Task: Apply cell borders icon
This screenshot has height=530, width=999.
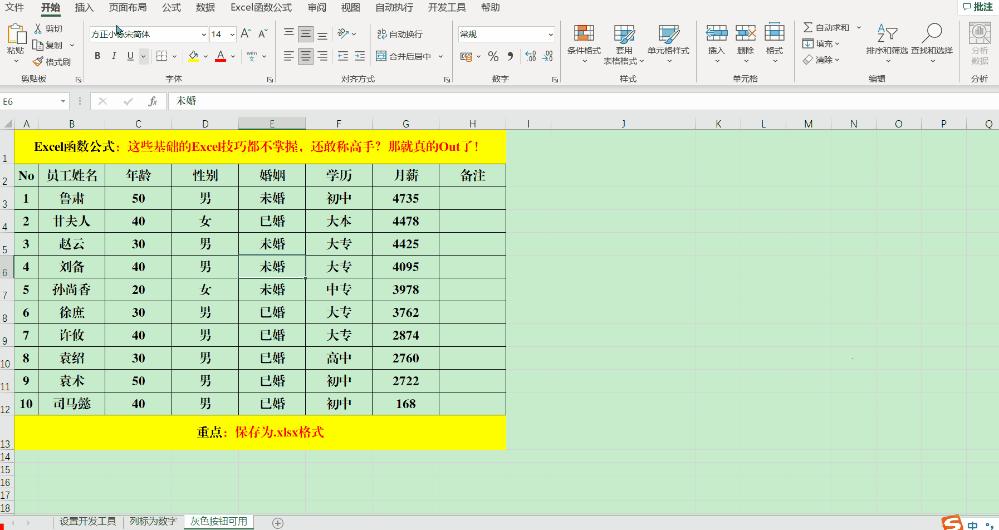Action: pos(161,56)
